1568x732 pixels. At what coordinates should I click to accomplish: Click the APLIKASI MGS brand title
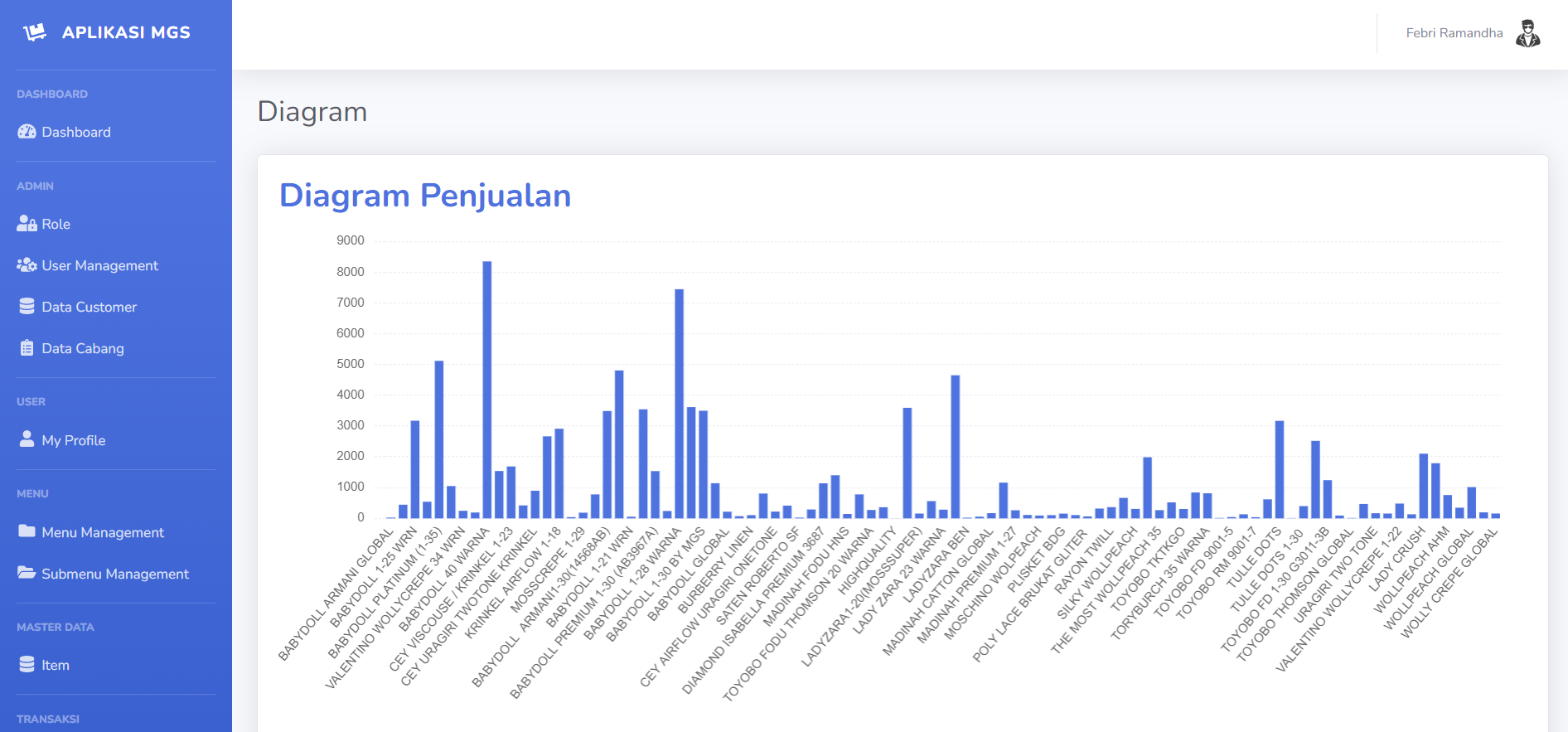(126, 32)
